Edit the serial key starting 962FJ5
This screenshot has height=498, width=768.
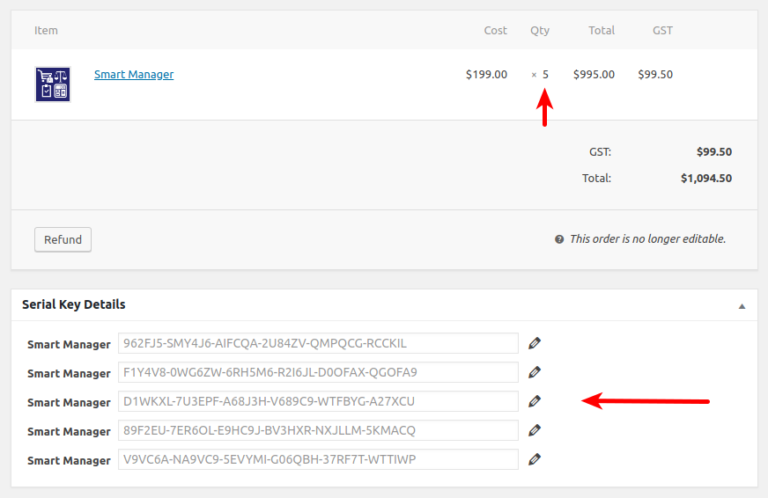[x=534, y=343]
